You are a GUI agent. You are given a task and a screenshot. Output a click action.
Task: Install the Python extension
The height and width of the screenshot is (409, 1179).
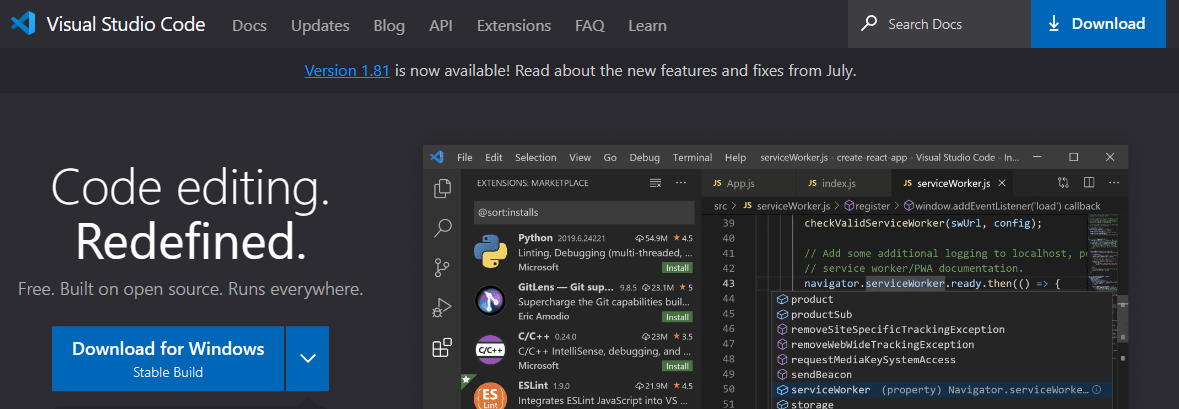677,268
